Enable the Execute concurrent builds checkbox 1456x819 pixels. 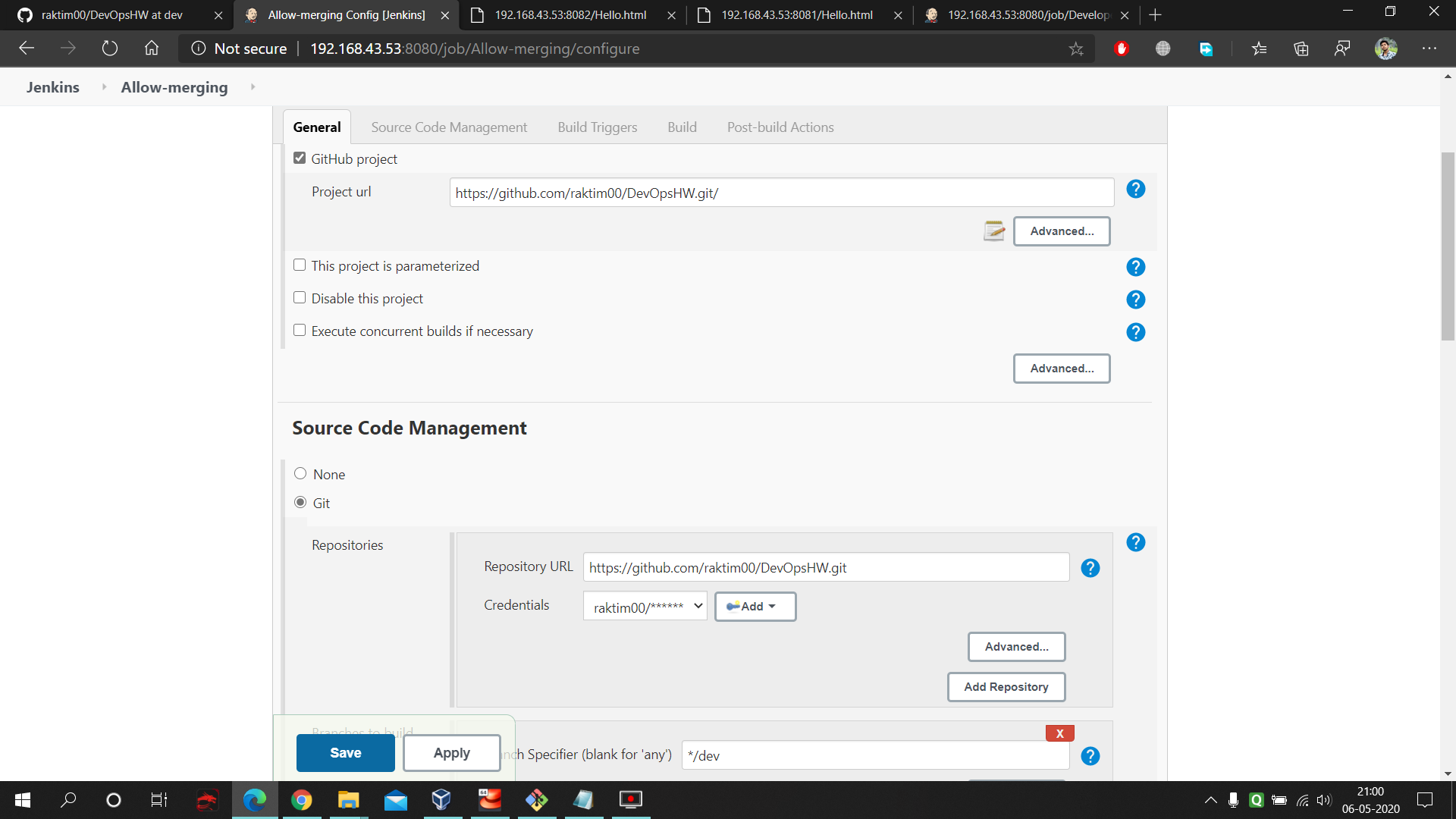[299, 330]
